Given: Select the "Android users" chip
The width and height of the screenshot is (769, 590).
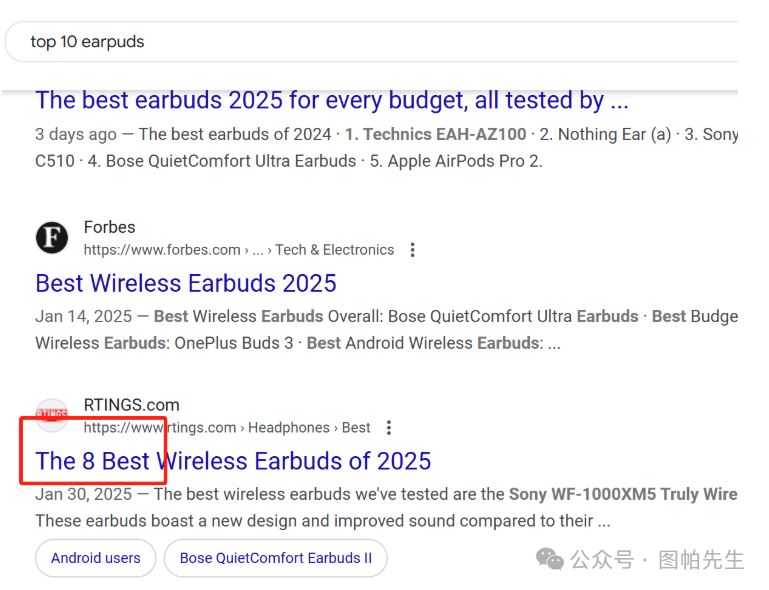Looking at the screenshot, I should point(96,558).
